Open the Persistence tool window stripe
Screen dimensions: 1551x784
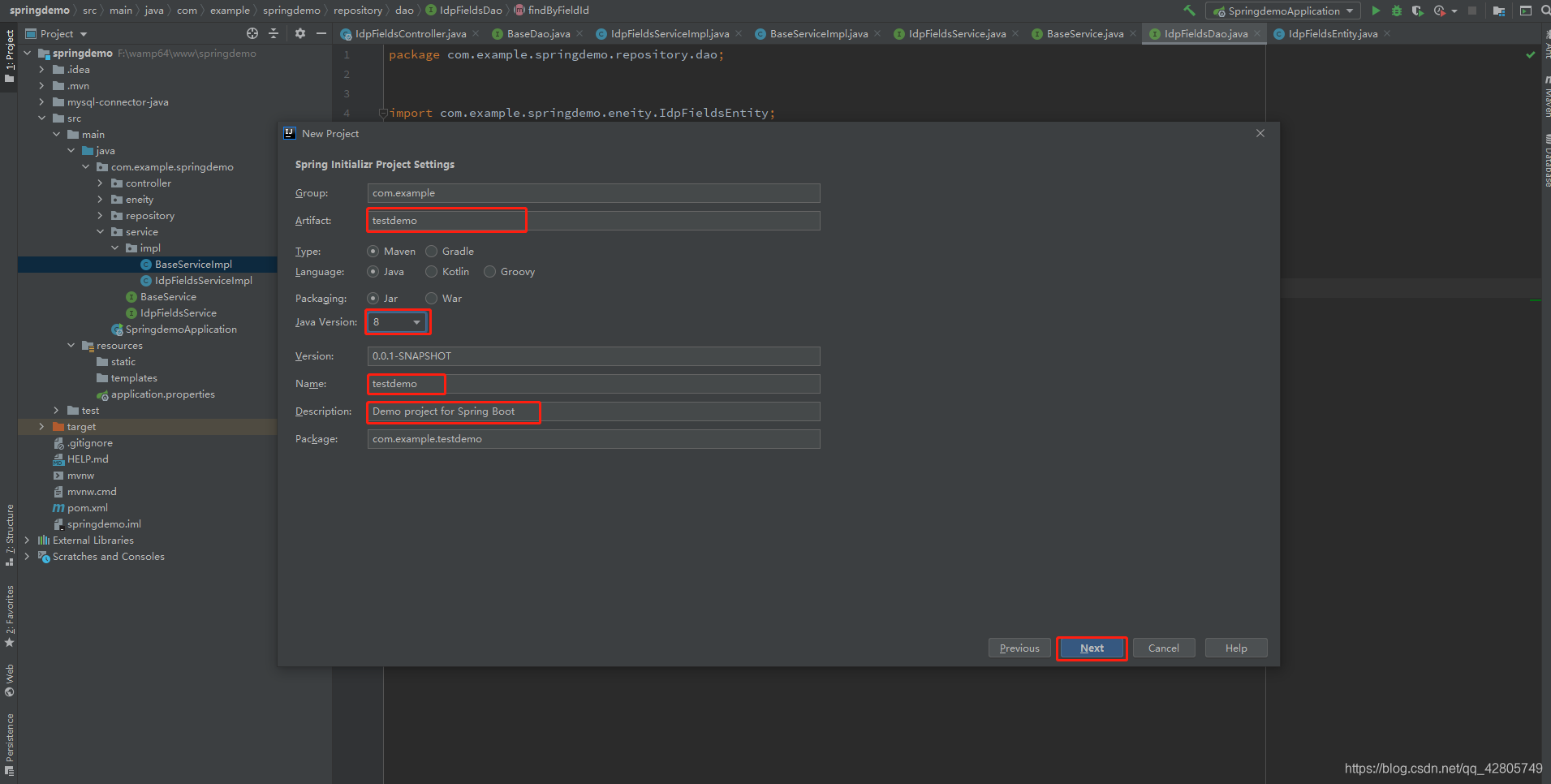click(10, 745)
